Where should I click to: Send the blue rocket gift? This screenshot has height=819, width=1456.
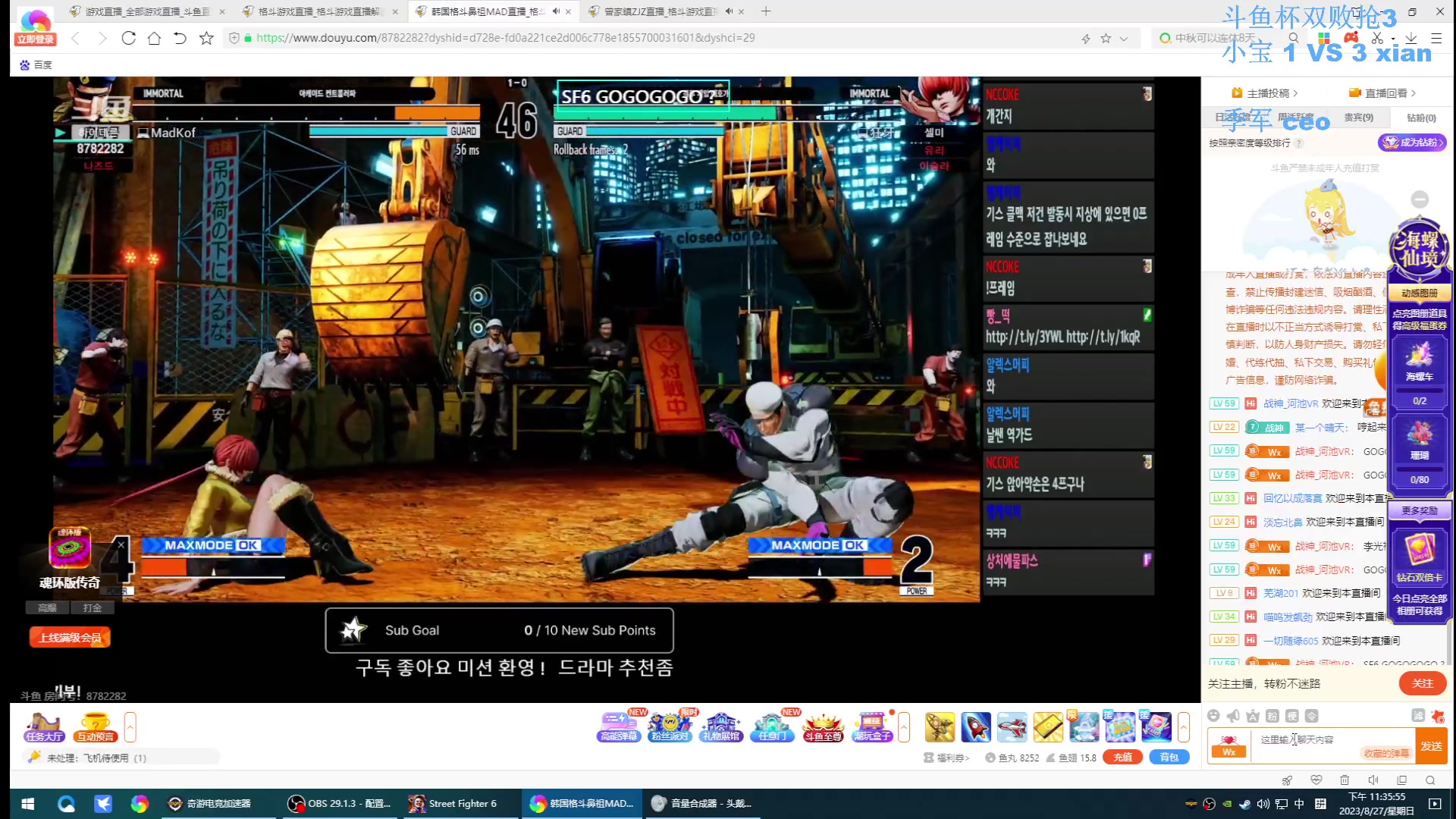coord(976,727)
